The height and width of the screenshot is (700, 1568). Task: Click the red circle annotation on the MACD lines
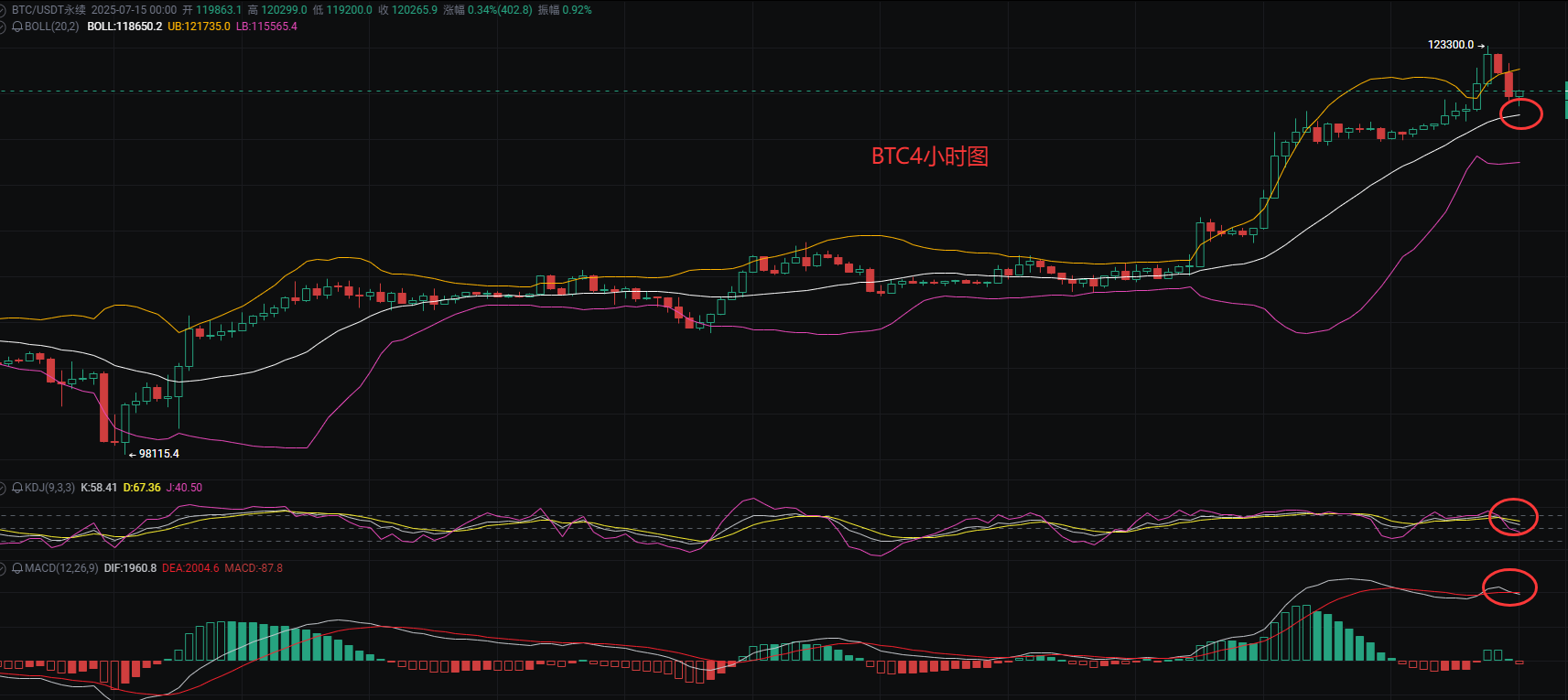[1509, 587]
